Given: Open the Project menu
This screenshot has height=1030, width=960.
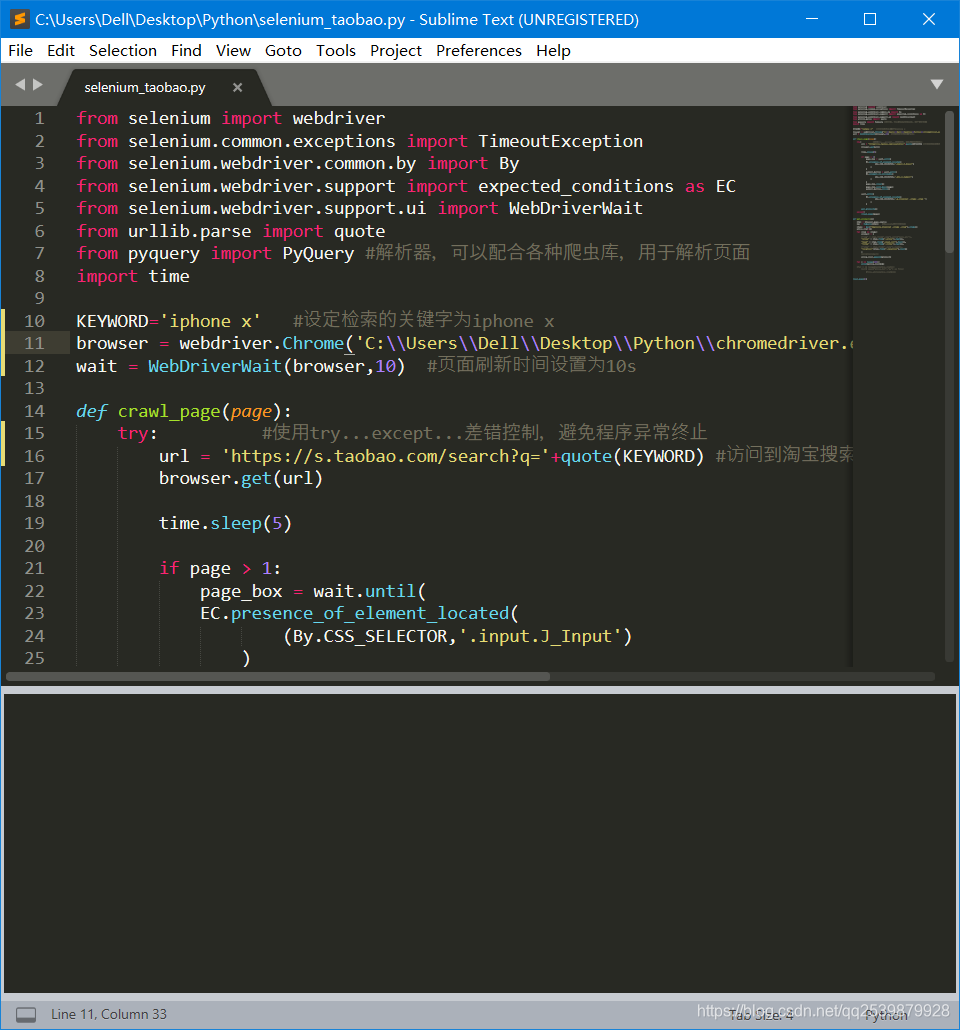Looking at the screenshot, I should coord(396,51).
